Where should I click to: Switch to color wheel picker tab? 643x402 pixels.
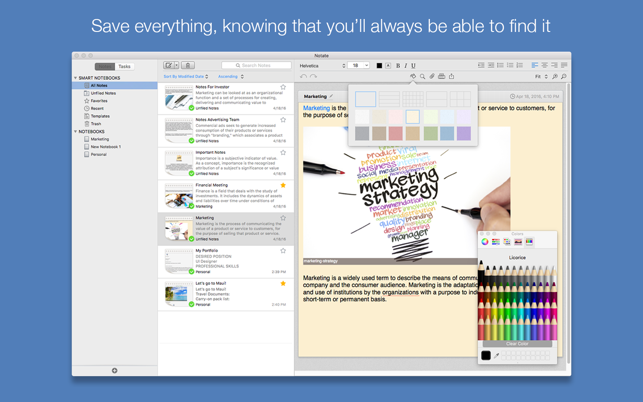pyautogui.click(x=485, y=242)
